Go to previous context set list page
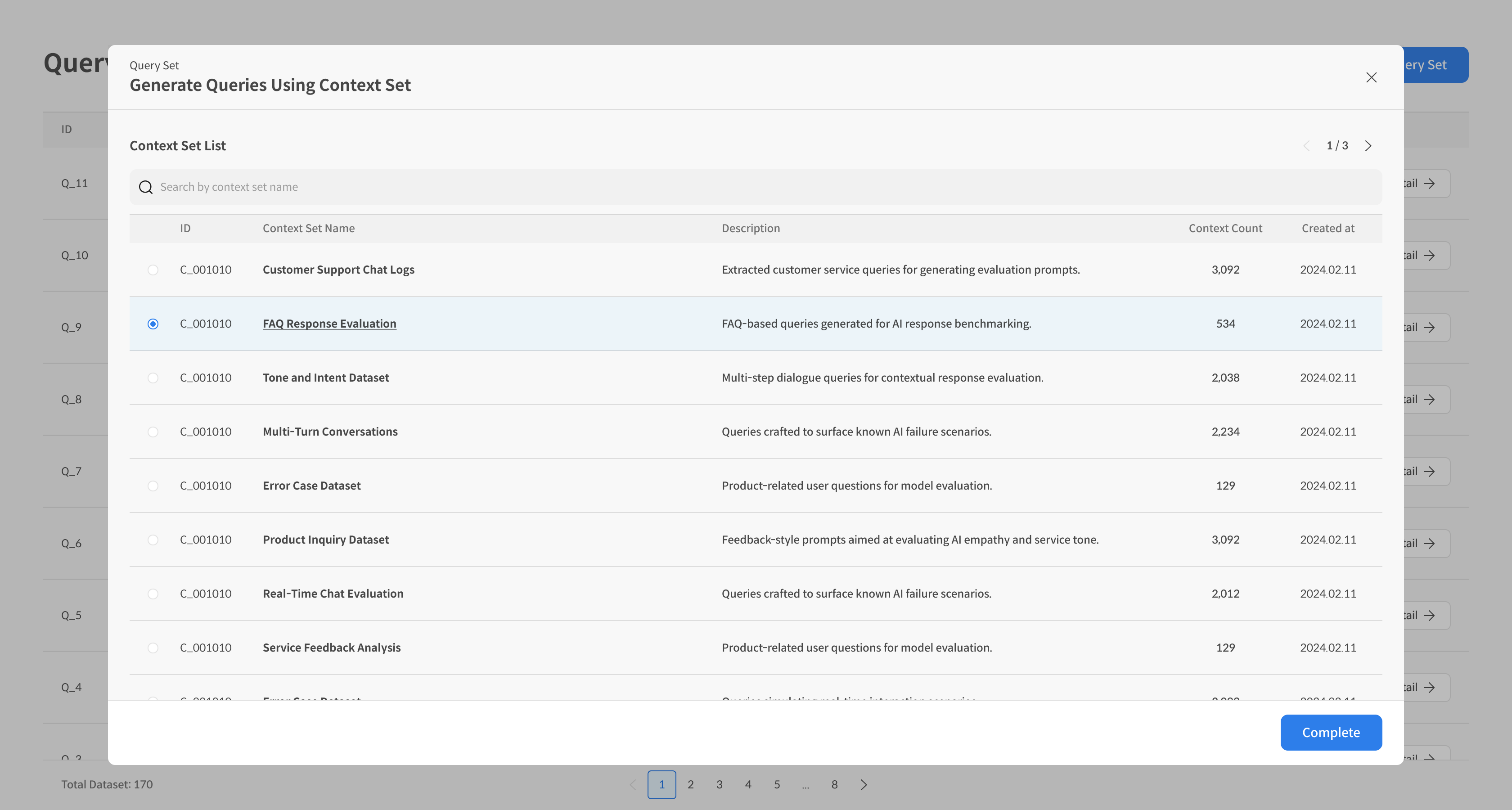 [1306, 145]
